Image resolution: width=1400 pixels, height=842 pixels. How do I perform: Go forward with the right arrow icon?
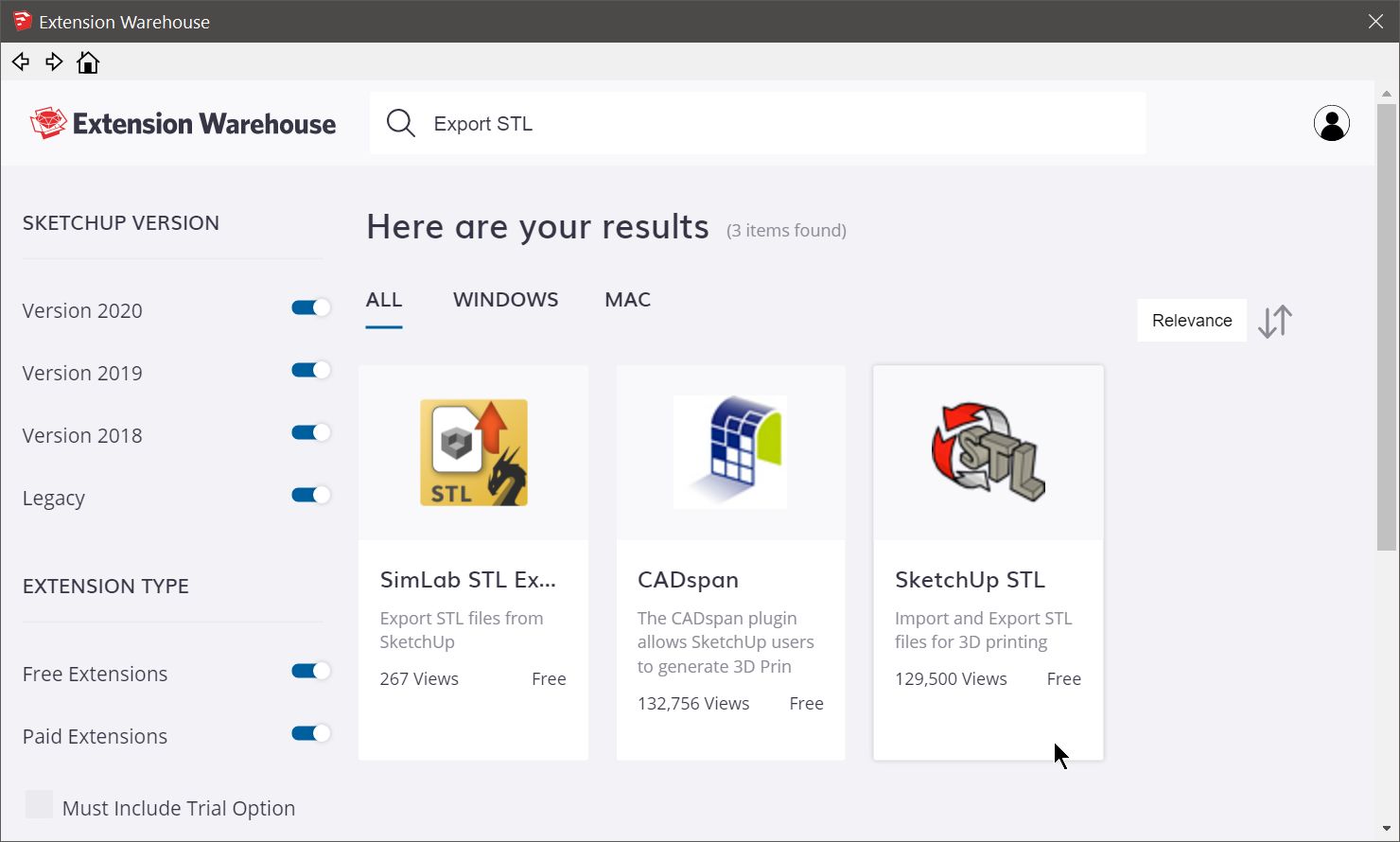click(54, 62)
